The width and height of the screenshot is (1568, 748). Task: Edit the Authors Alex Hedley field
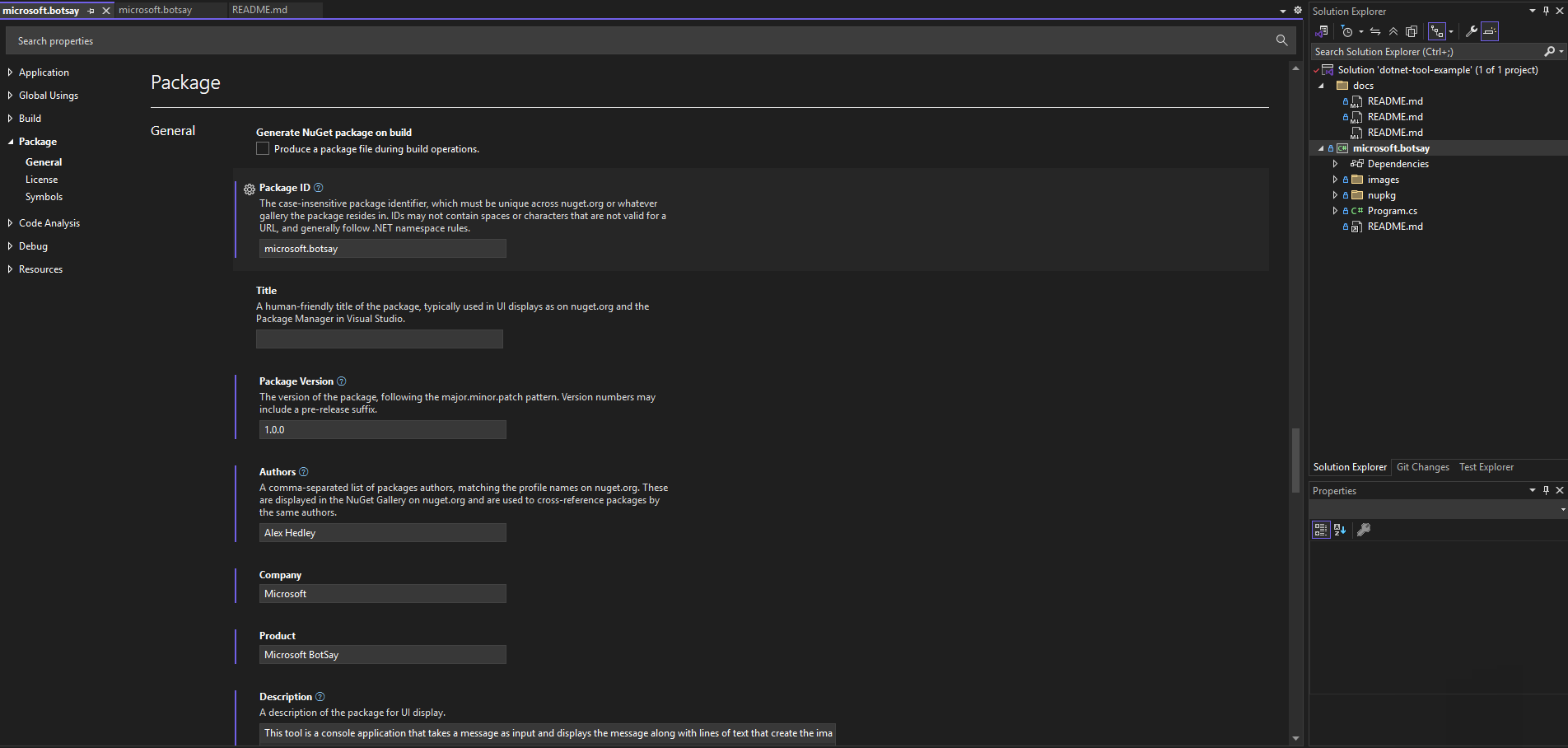[383, 533]
